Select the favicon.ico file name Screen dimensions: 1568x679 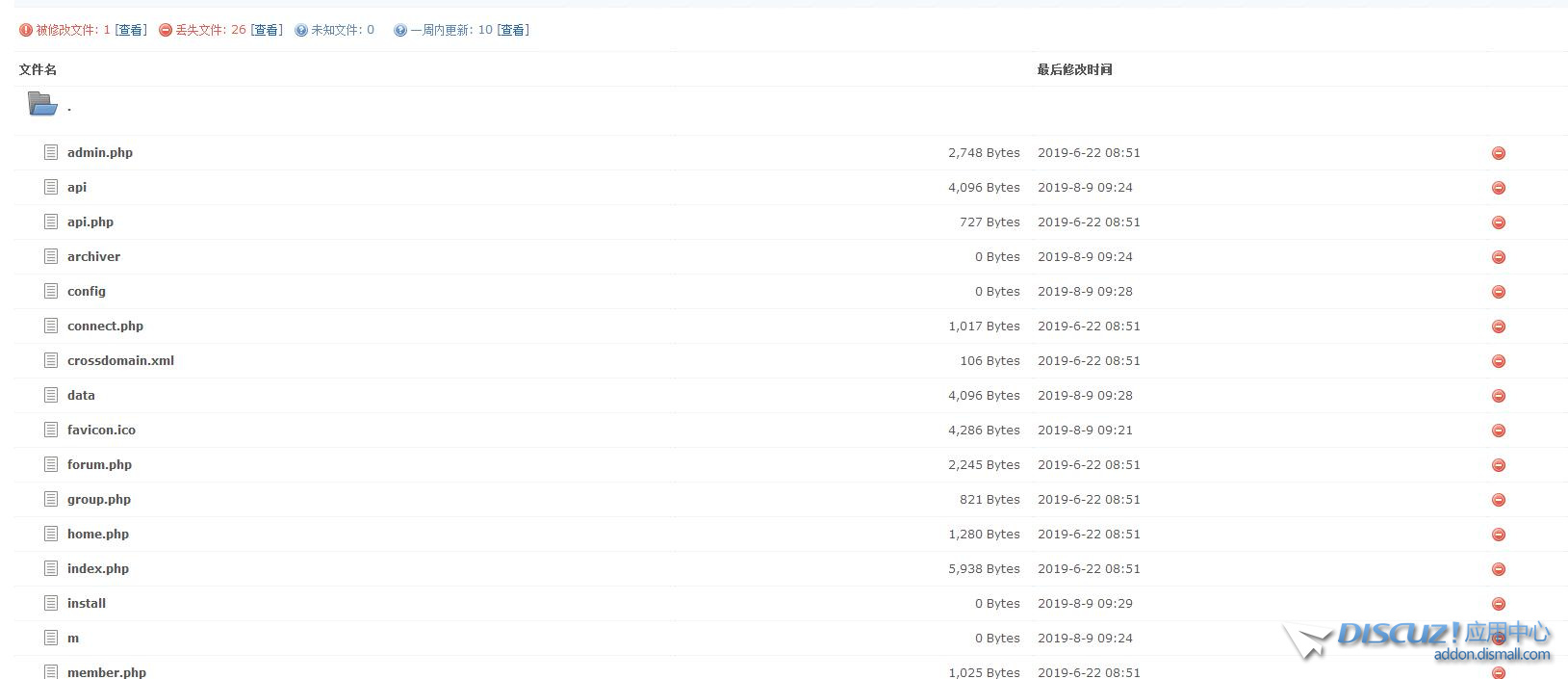[x=101, y=430]
